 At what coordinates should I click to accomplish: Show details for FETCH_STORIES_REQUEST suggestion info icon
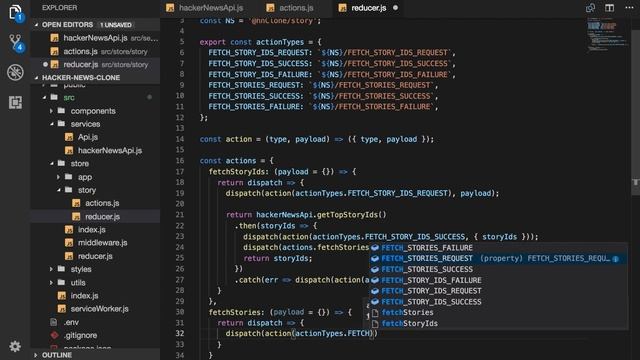(616, 259)
